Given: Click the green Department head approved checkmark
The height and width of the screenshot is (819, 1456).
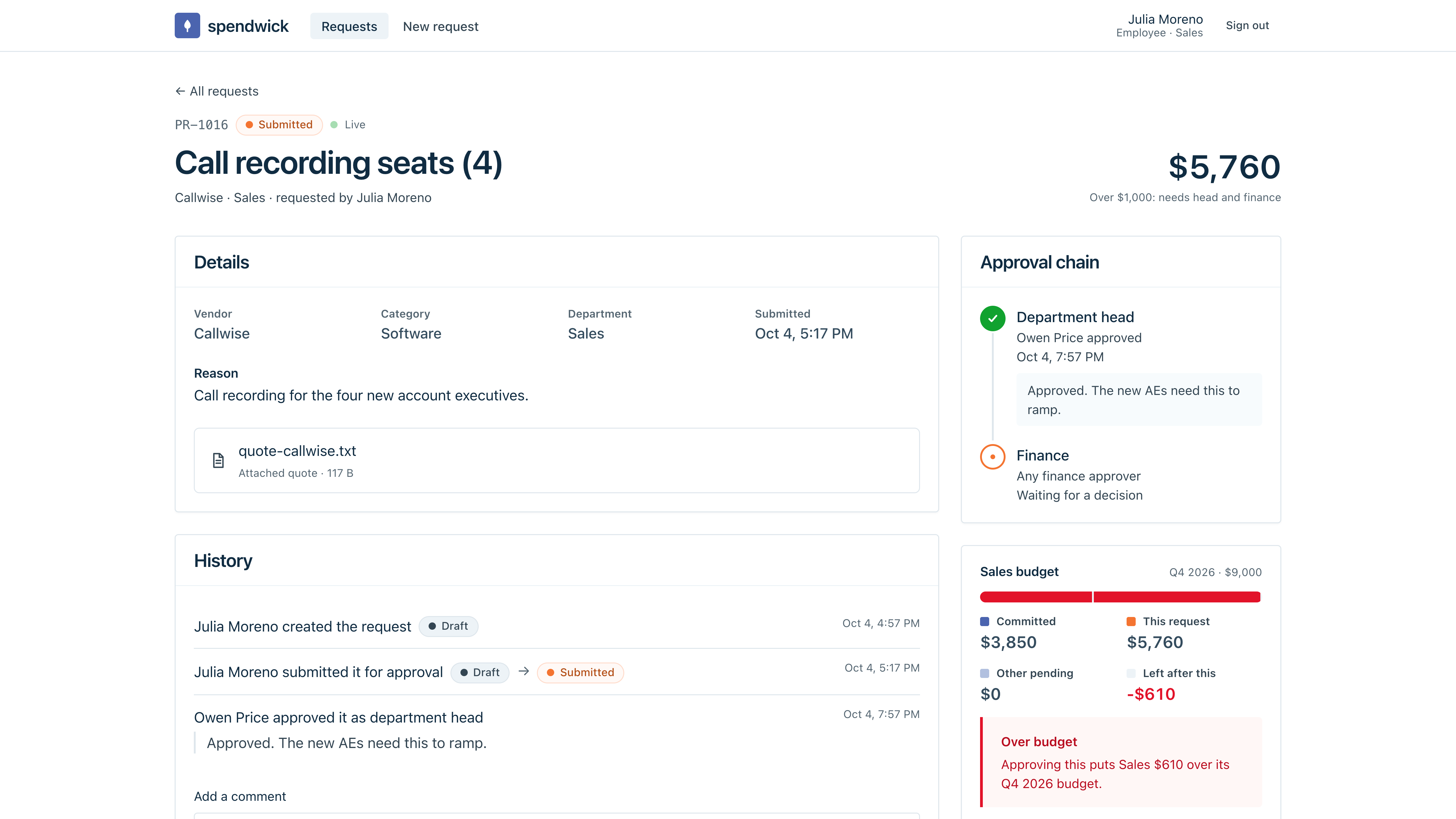Looking at the screenshot, I should pos(993,318).
